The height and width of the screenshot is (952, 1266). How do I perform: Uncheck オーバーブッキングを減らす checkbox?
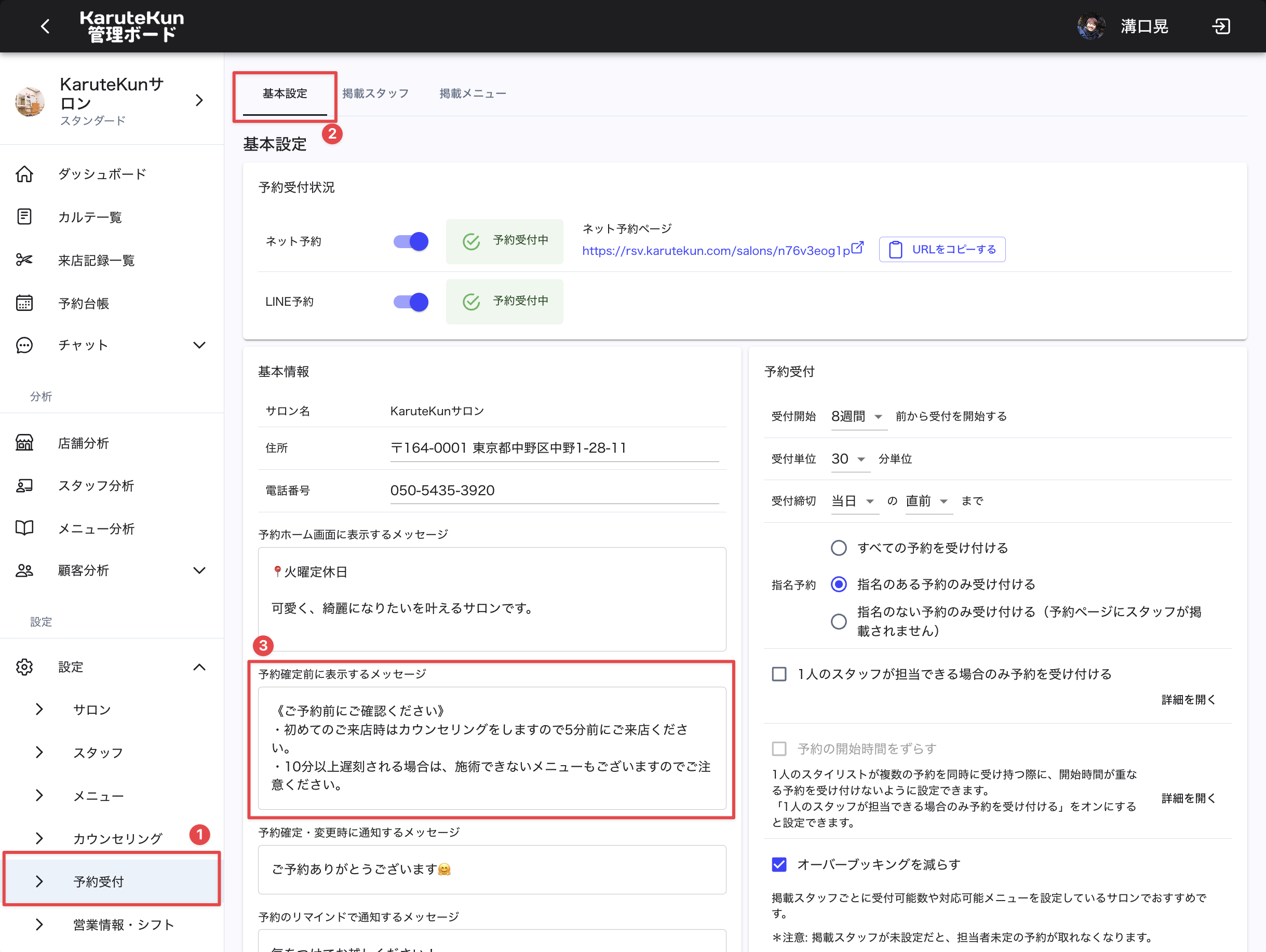pos(779,864)
